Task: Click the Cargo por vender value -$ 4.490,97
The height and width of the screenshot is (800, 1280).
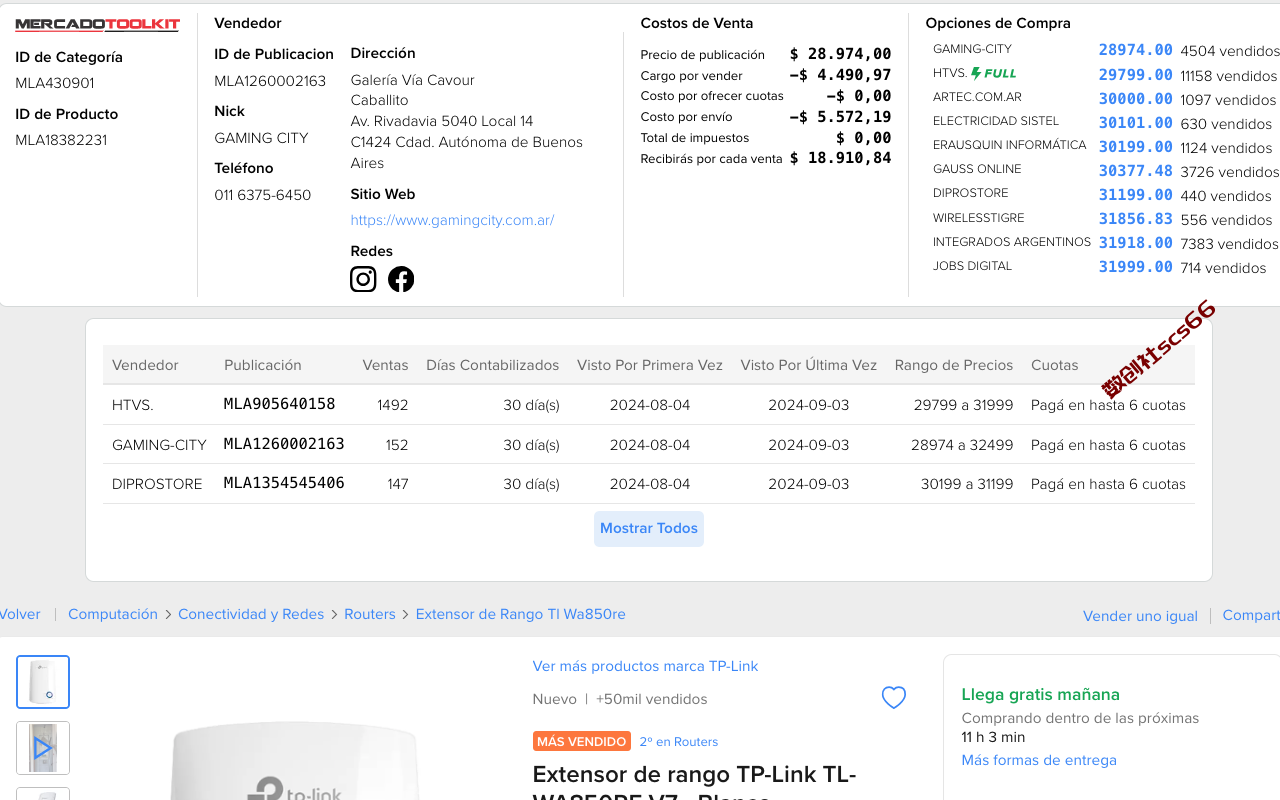Action: click(840, 75)
